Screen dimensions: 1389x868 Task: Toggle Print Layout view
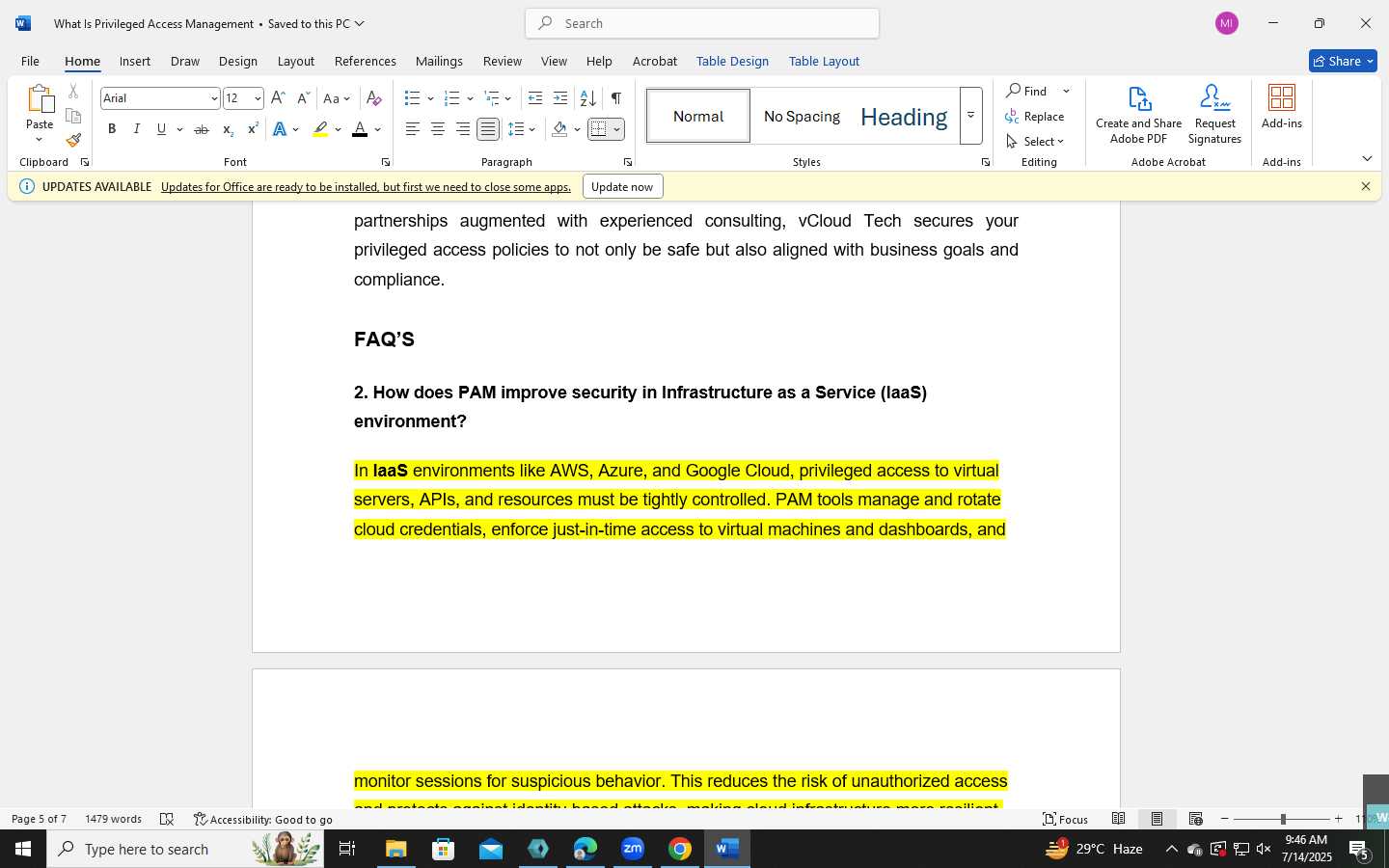pyautogui.click(x=1157, y=819)
